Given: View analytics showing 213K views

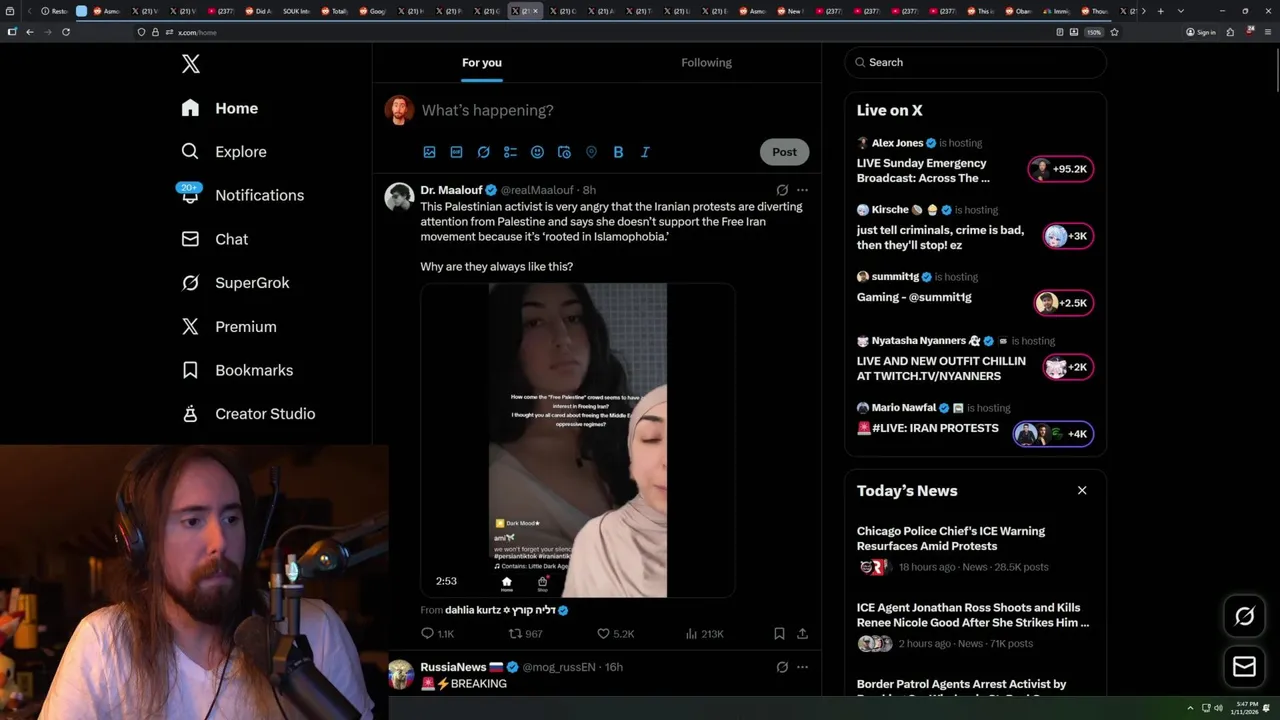Looking at the screenshot, I should tap(704, 634).
